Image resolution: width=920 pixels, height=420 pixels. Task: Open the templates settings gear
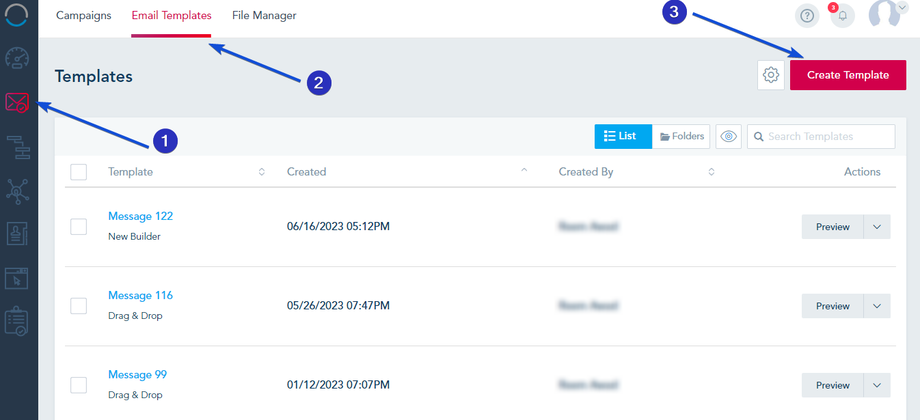(771, 75)
